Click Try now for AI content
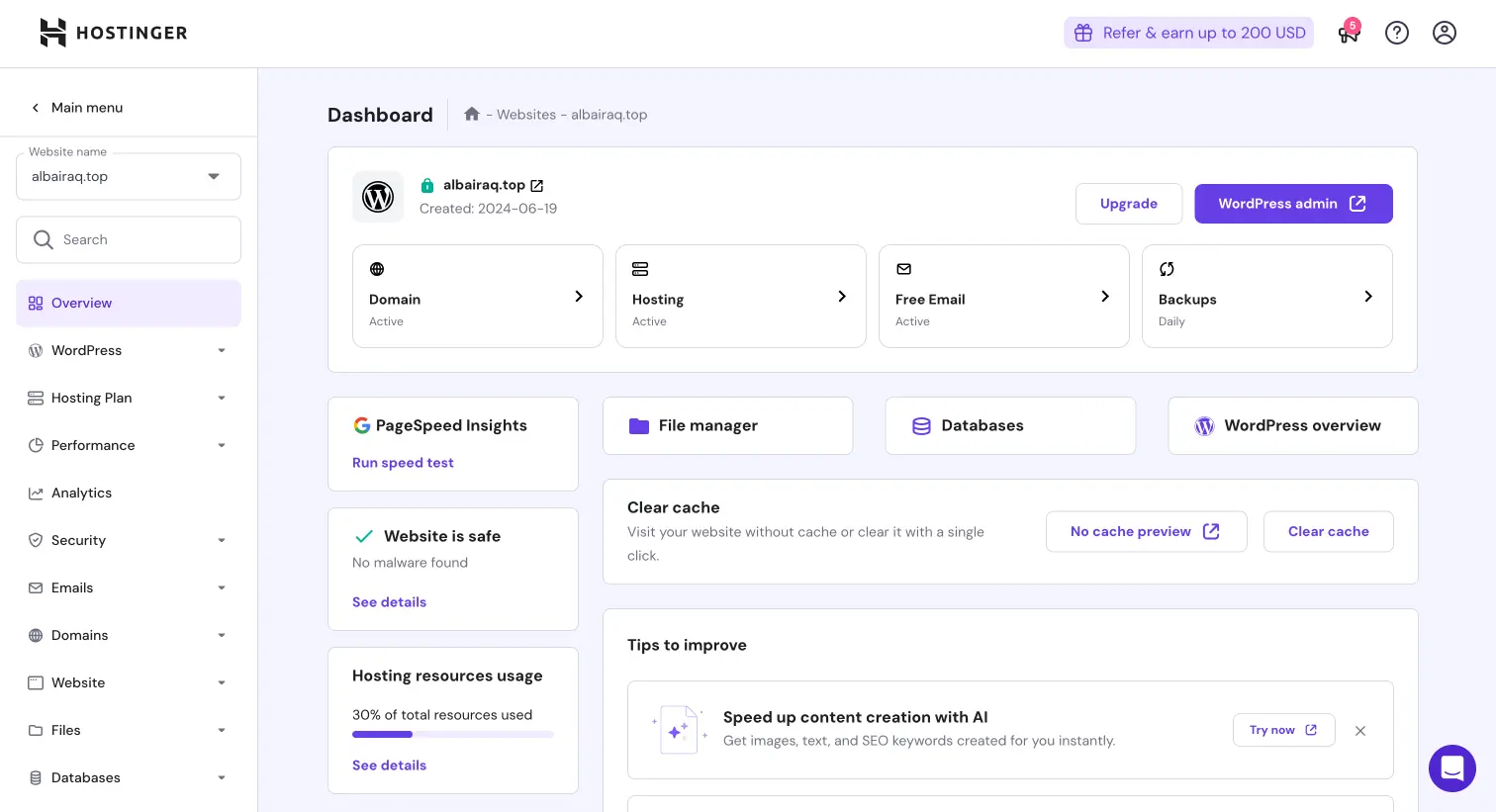Viewport: 1496px width, 812px height. tap(1284, 730)
